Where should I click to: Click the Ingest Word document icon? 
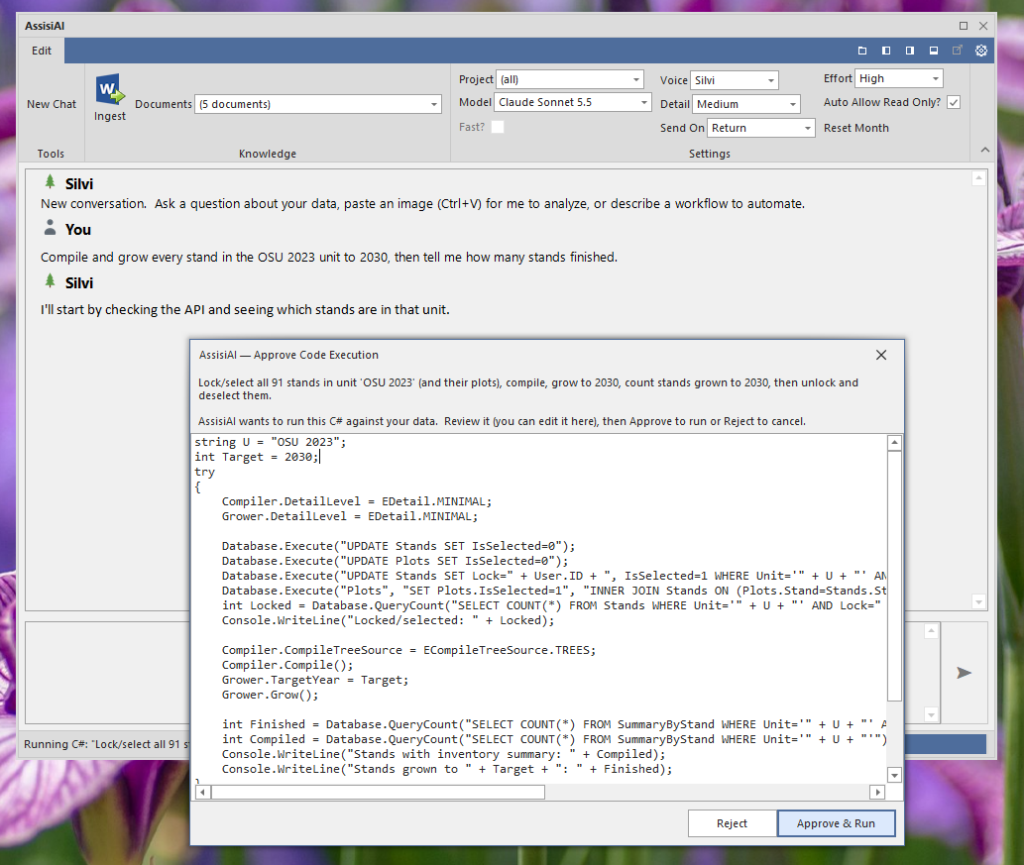pos(110,89)
